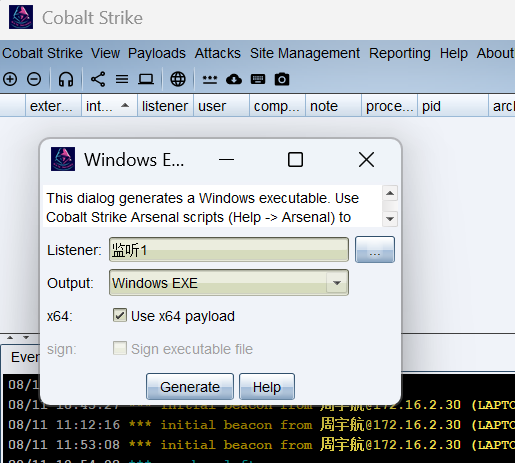
Task: Collapse split pane with up arrow
Action: click(x=10, y=338)
